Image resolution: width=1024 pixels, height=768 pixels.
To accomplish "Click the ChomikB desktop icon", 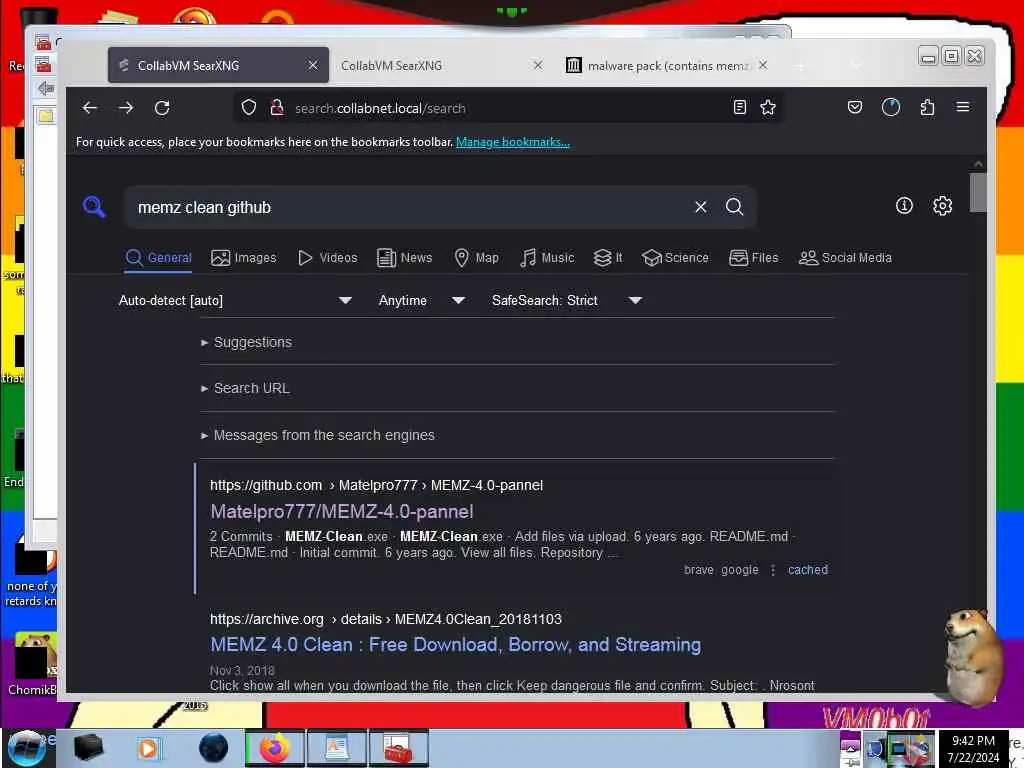I will (x=31, y=664).
